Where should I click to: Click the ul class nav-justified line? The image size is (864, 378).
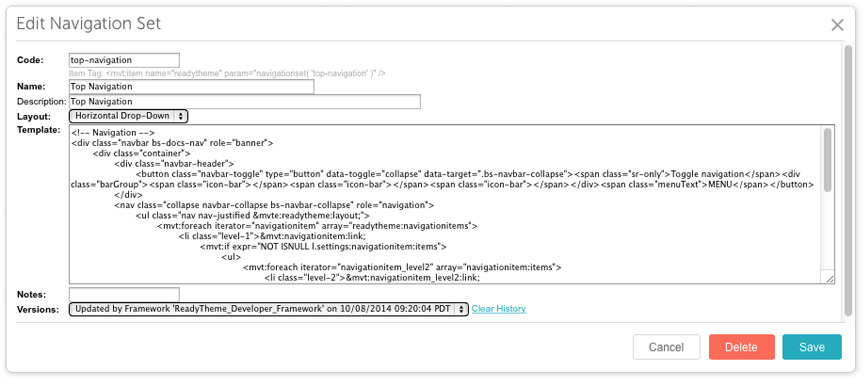point(252,216)
